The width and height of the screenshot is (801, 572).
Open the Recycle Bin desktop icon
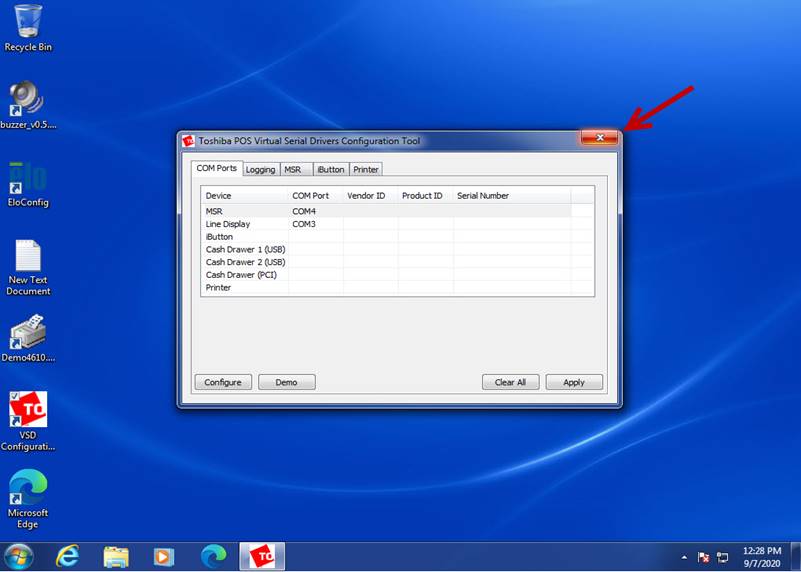[x=28, y=22]
